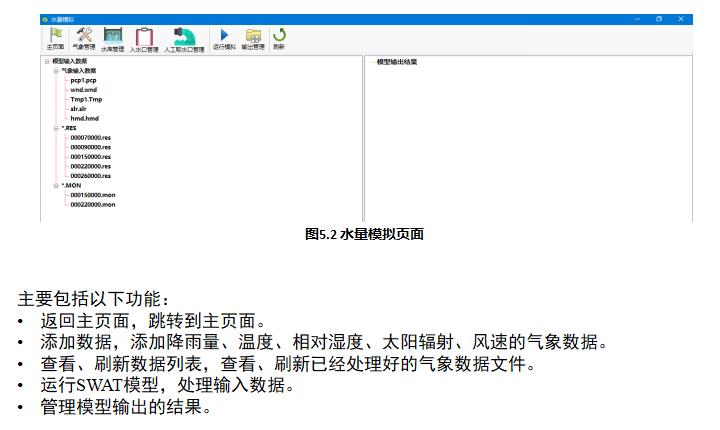Screen dimensions: 720x430
Task: Select Tmp1.Tmp file entry
Action: [86, 99]
